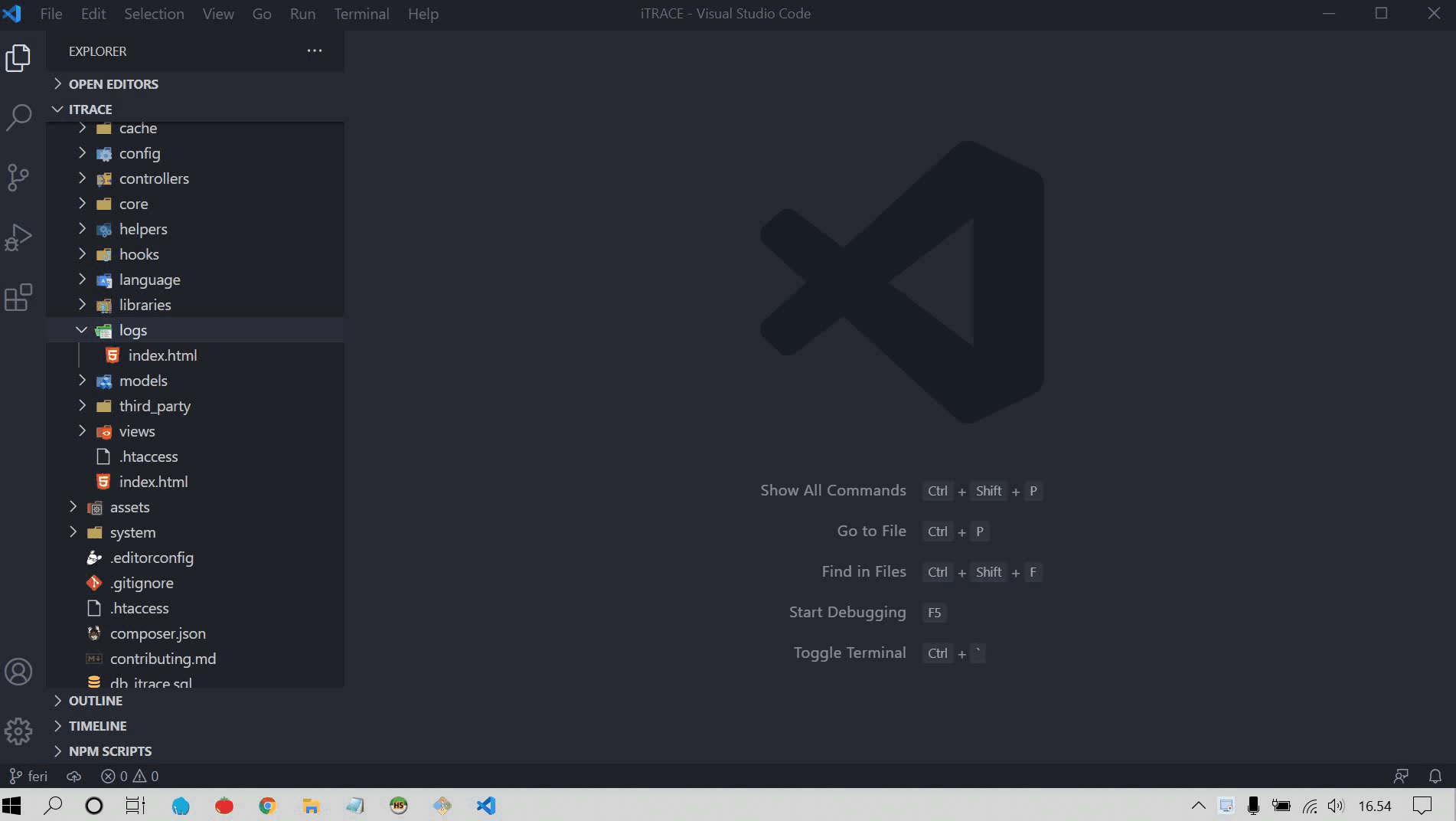The image size is (1456, 821).
Task: Click Visual Studio Code taskbar icon
Action: pyautogui.click(x=486, y=806)
